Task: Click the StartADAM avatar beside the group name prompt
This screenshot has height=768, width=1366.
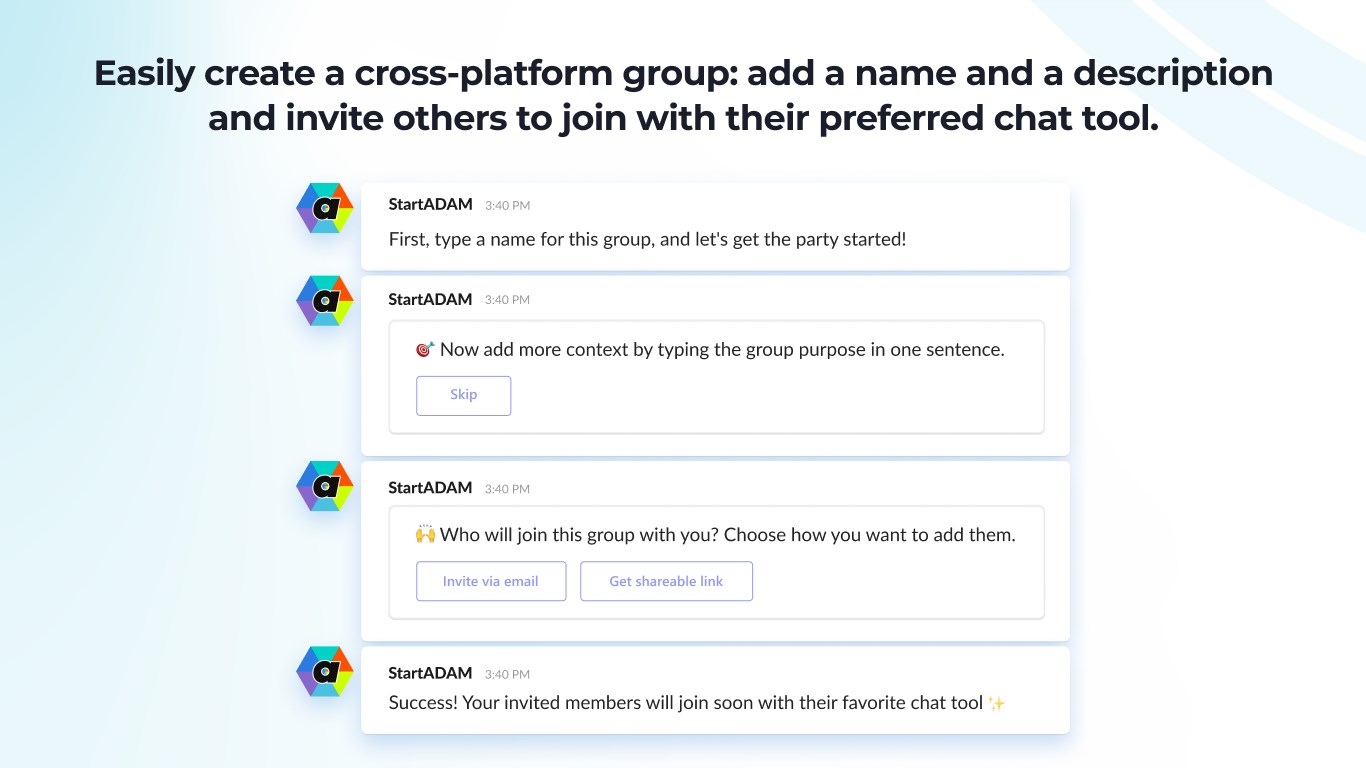Action: (x=325, y=208)
